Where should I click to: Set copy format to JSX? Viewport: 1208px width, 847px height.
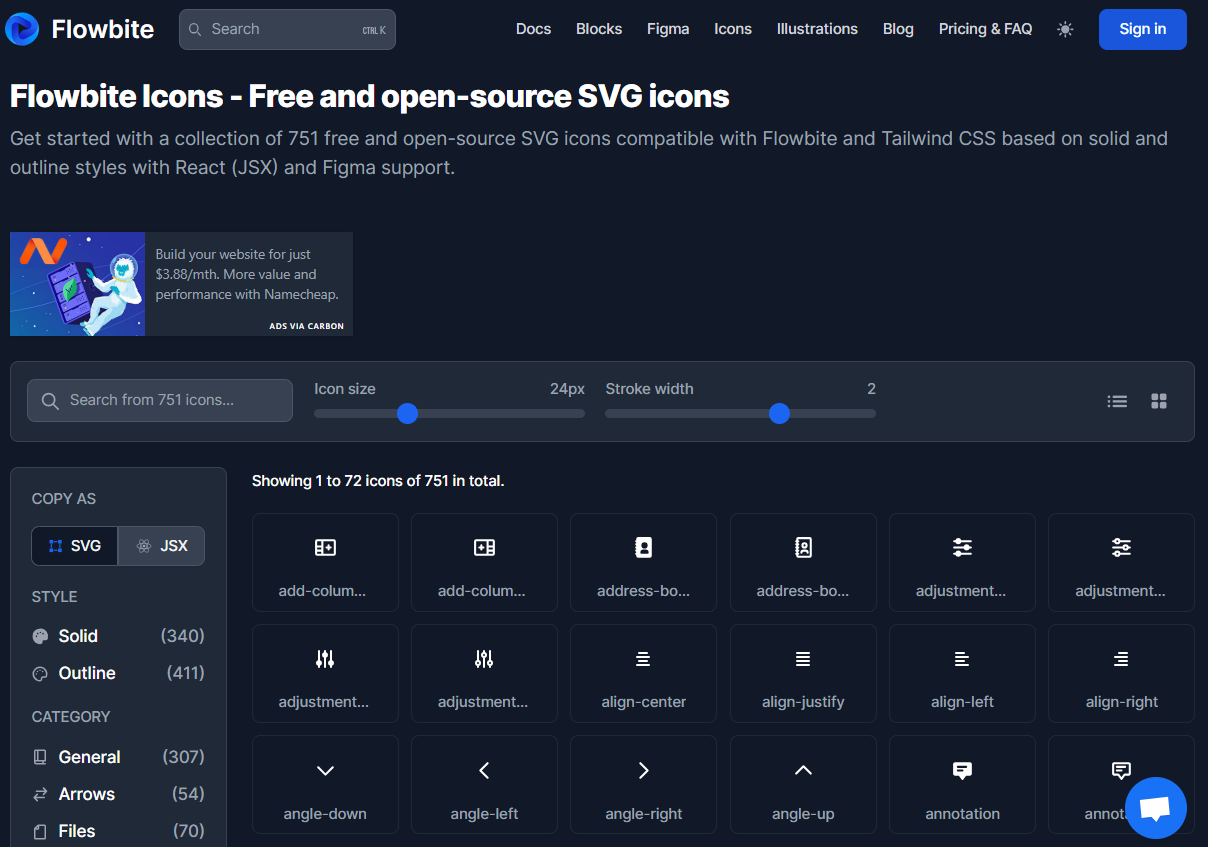click(161, 546)
